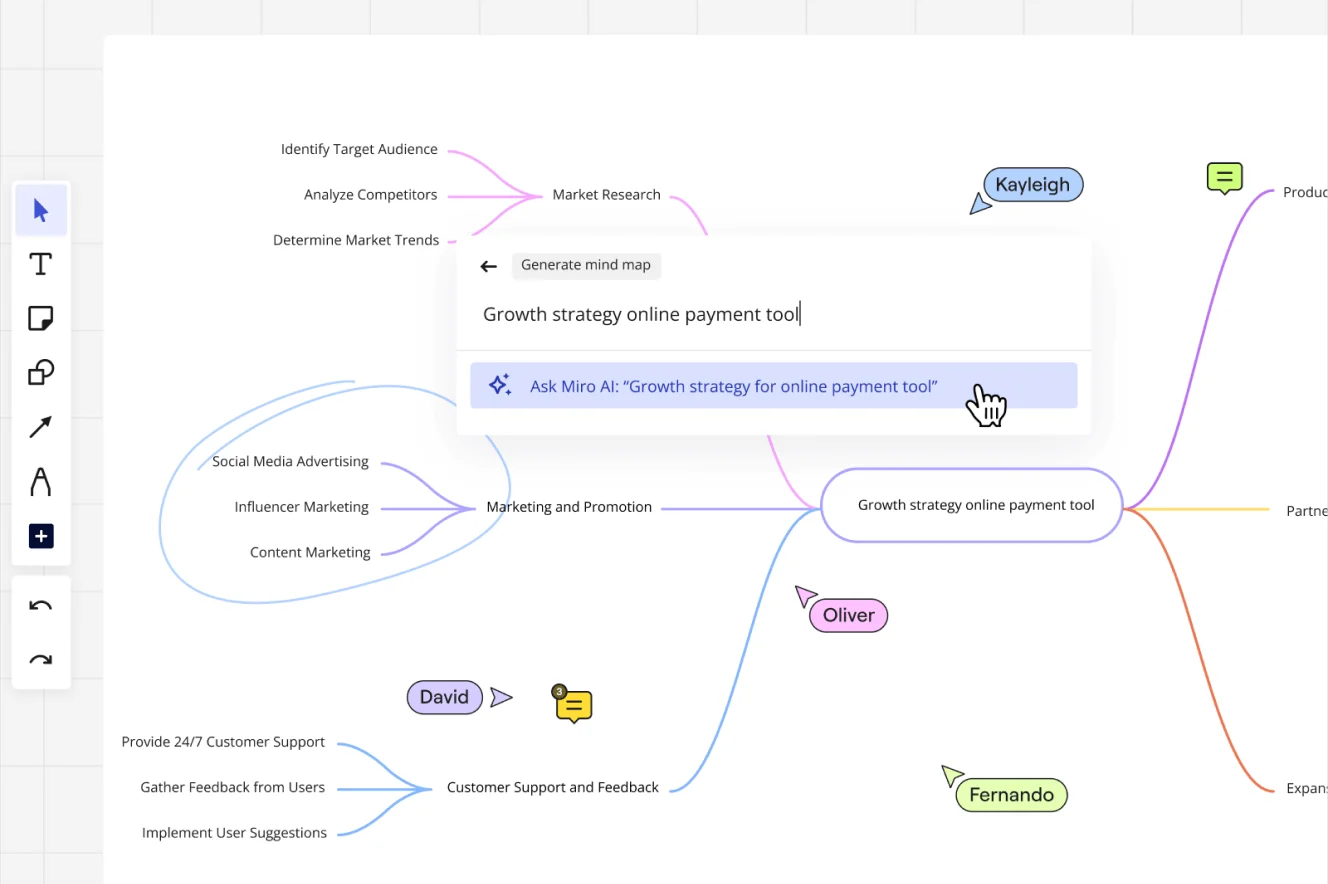Choose the Ask Miro AI suggestion
Image resolution: width=1328 pixels, height=884 pixels.
tap(773, 386)
